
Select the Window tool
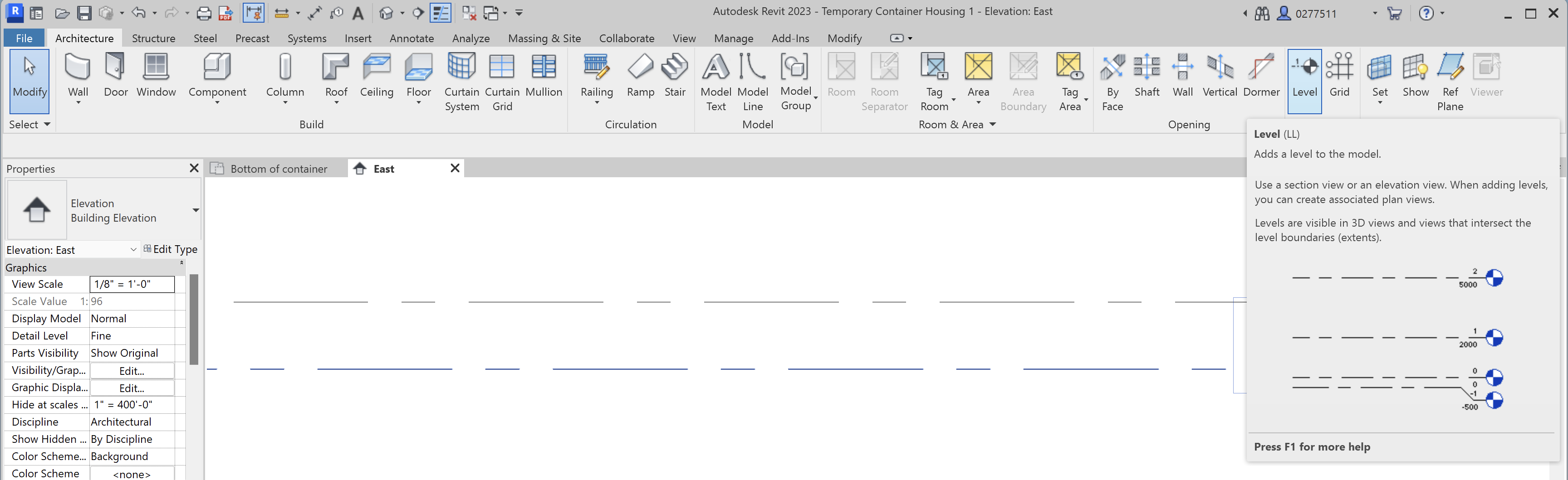156,76
